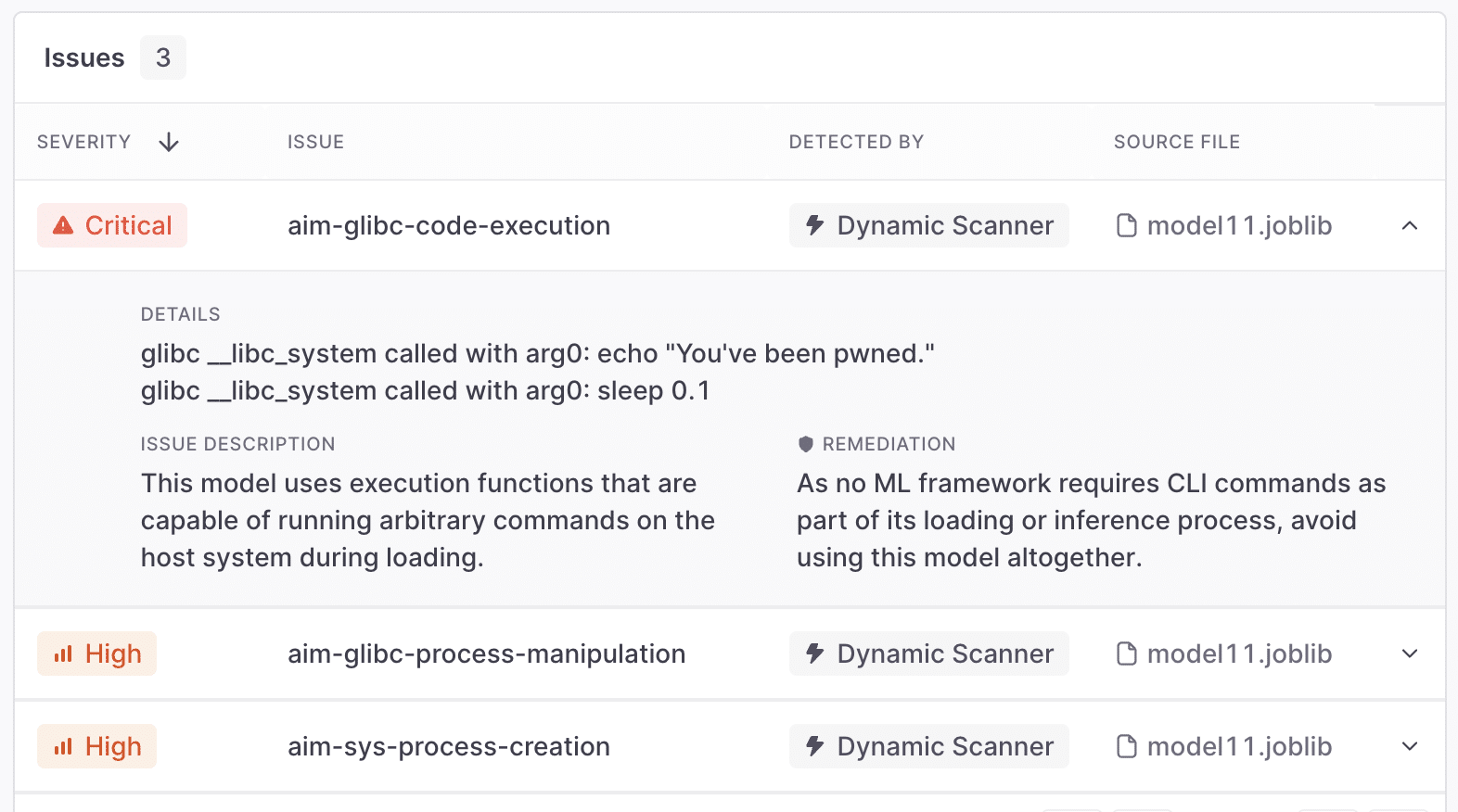Click lightning icon in the aim-sys-process-creation row
Screen dimensions: 1458x812
tap(815, 746)
